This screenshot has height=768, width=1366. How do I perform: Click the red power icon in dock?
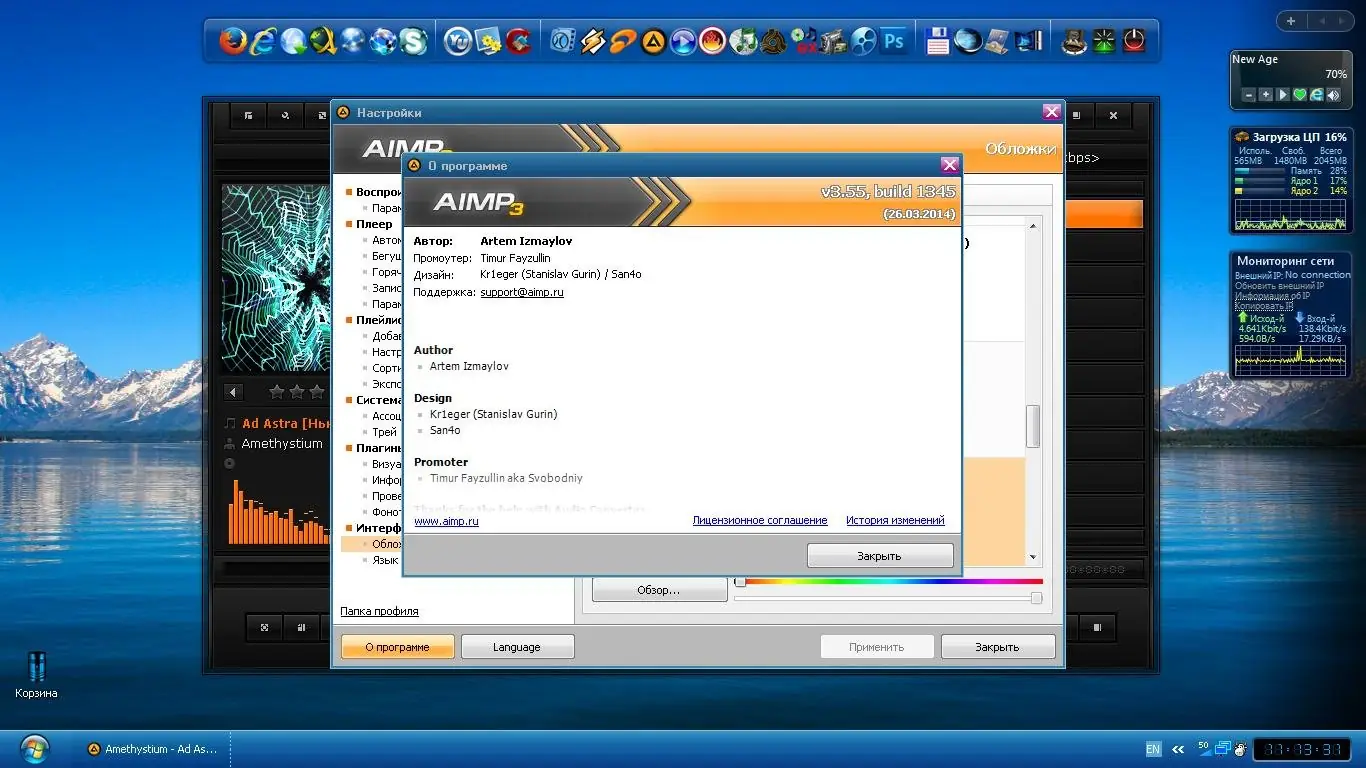click(x=1133, y=41)
